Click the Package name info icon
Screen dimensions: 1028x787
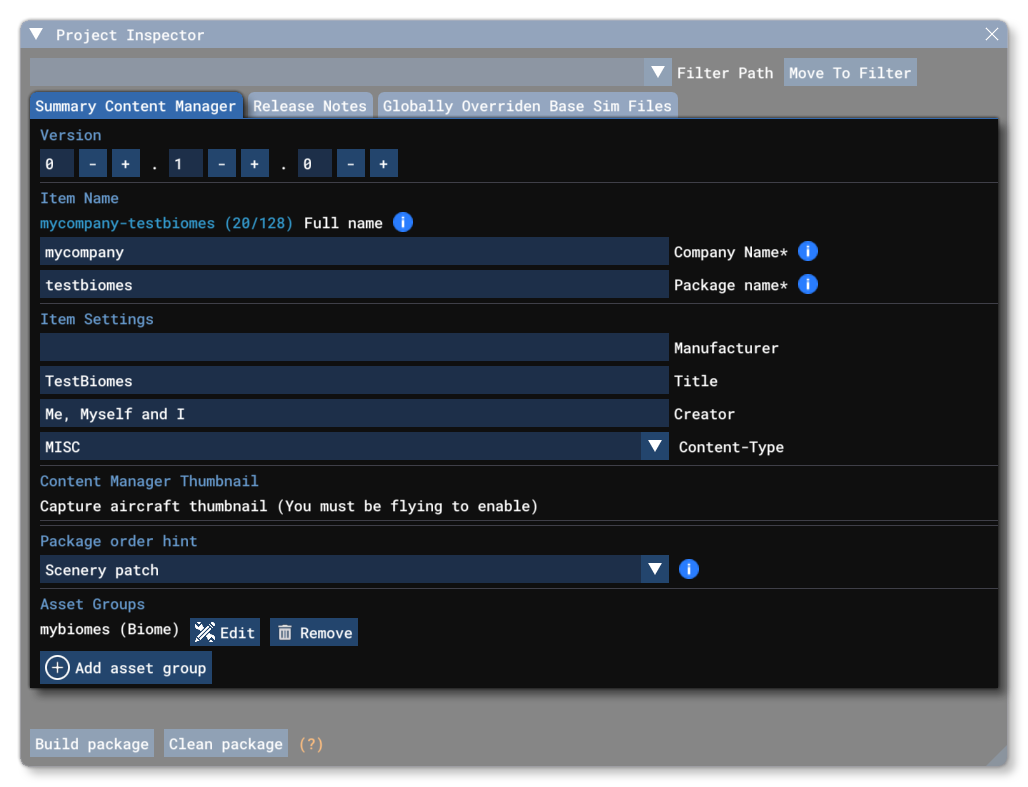click(x=807, y=284)
